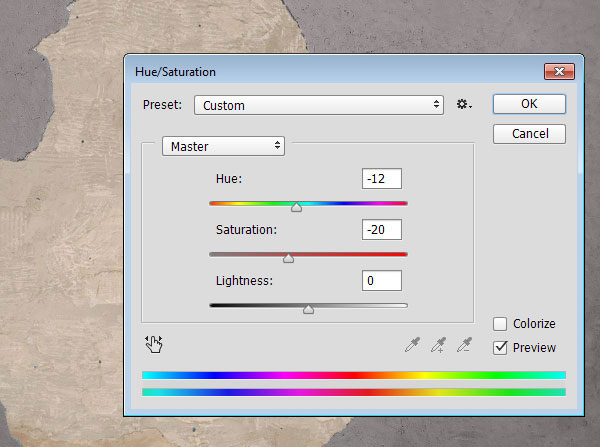Click the Lightness slider handle

[x=308, y=309]
